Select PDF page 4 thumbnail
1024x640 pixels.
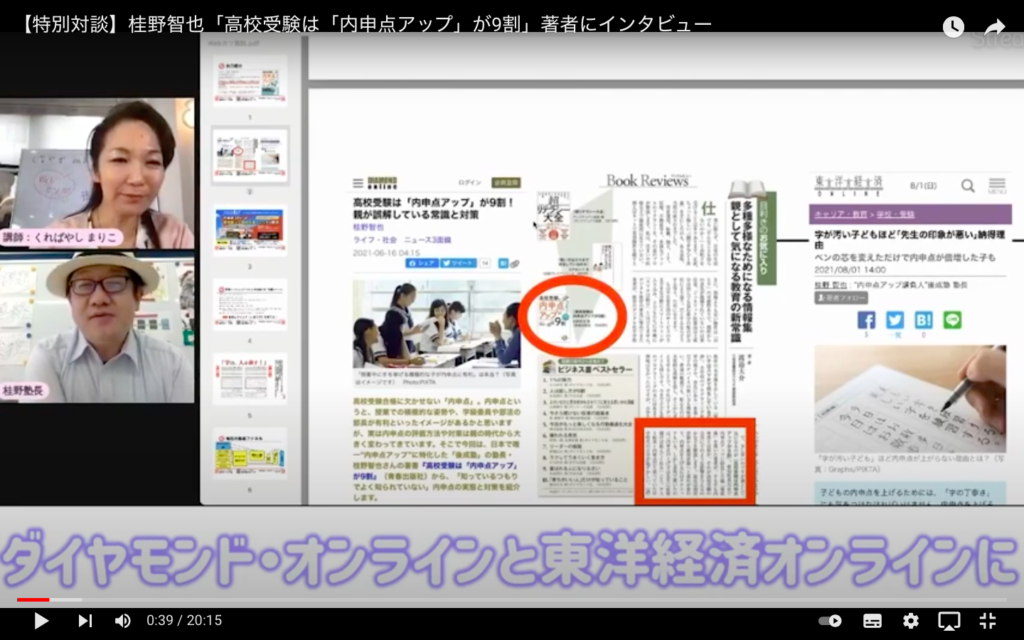point(249,304)
